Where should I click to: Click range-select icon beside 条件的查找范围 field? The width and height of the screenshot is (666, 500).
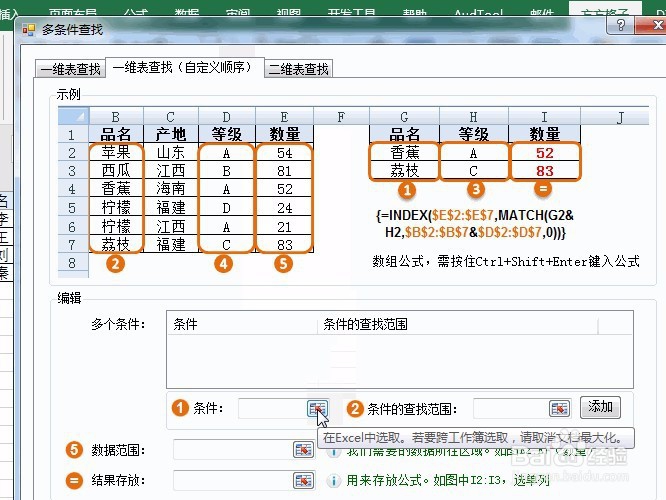pyautogui.click(x=559, y=409)
